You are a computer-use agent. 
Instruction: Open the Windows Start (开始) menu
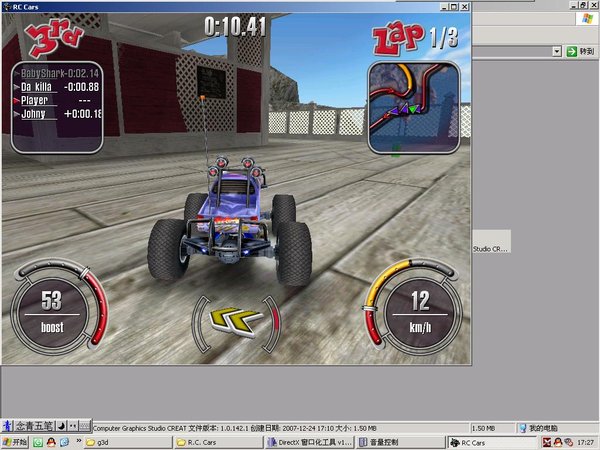pyautogui.click(x=15, y=442)
